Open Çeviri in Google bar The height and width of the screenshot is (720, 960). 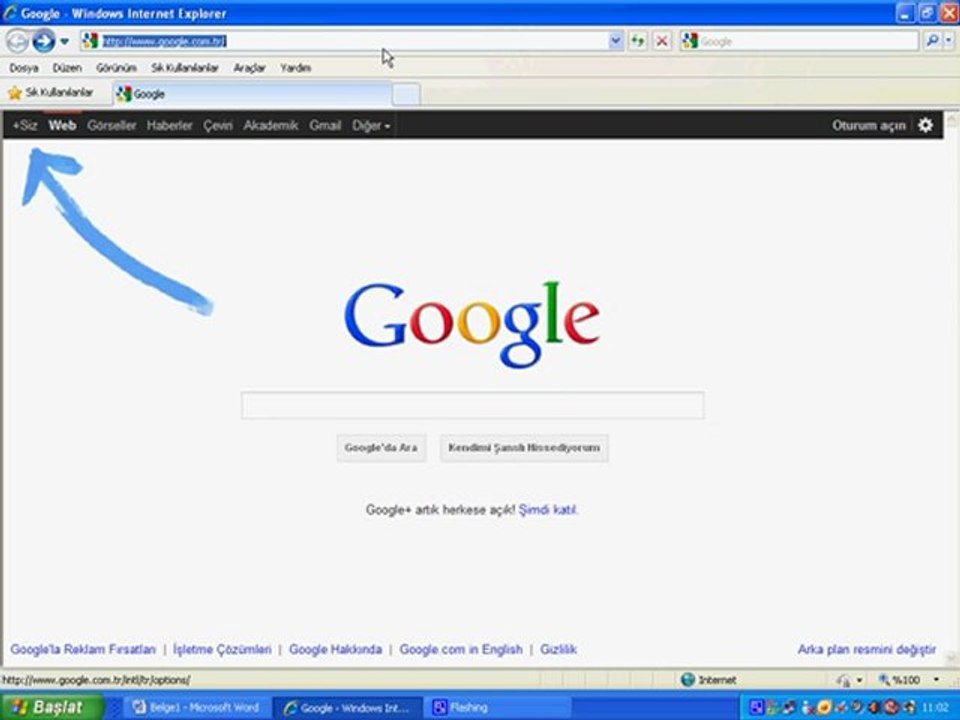218,126
